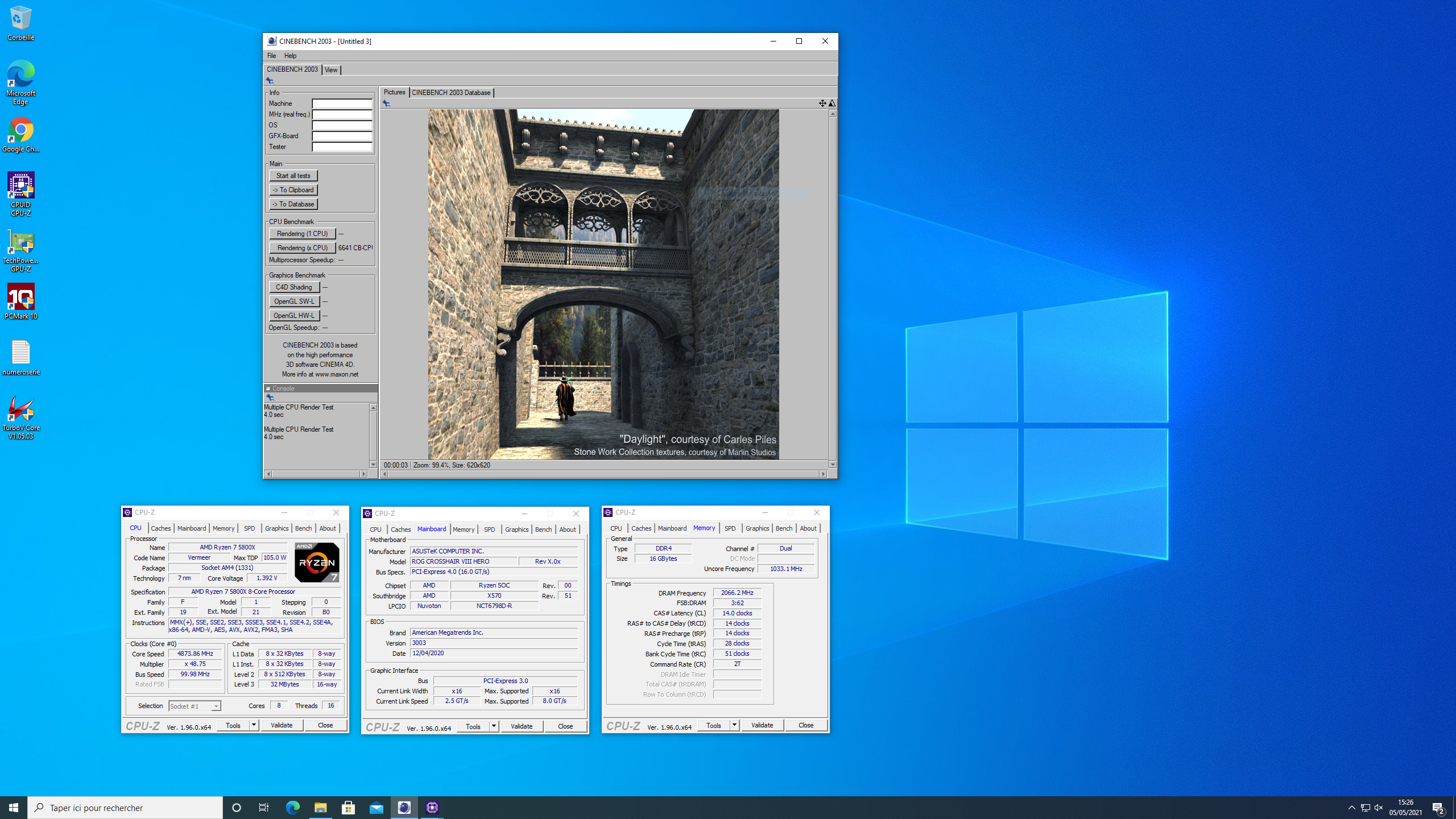Open Cortana circle icon on taskbar
Screen dimensions: 1456x819
point(237,807)
